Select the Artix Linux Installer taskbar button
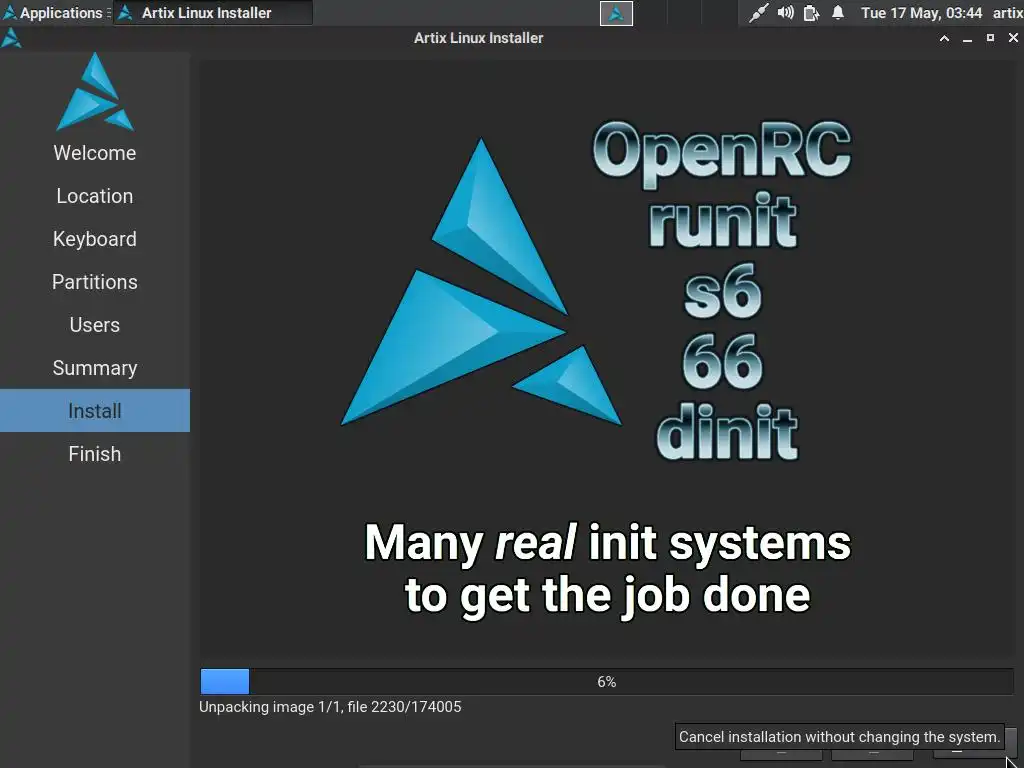Screen dimensions: 1024x768 pos(213,12)
